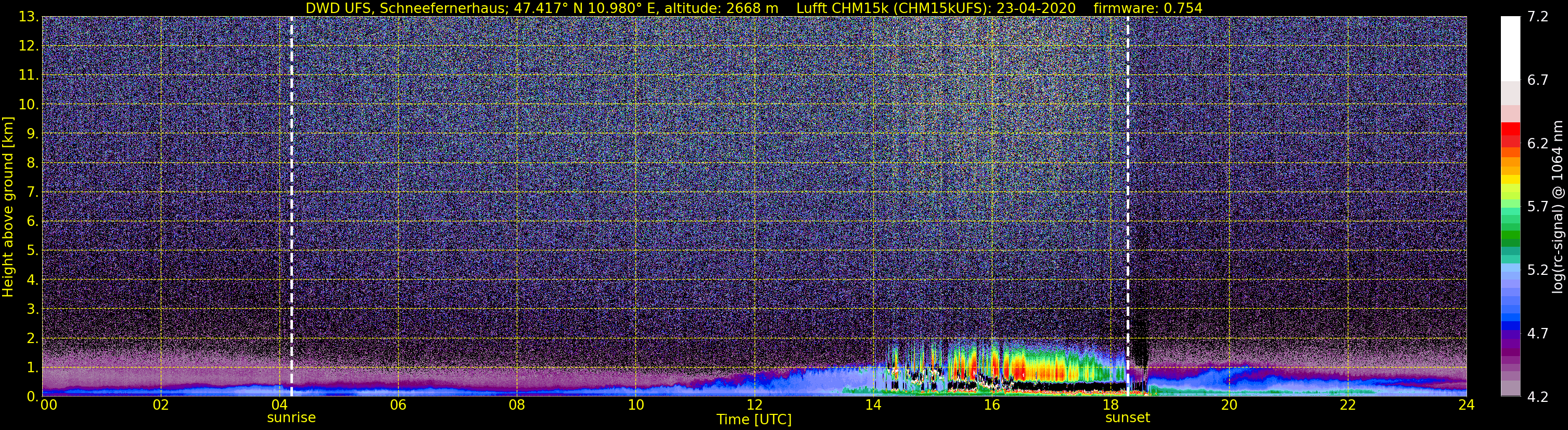The image size is (1568, 430).
Task: Click the time axis tick label '20'
Action: [x=1229, y=405]
